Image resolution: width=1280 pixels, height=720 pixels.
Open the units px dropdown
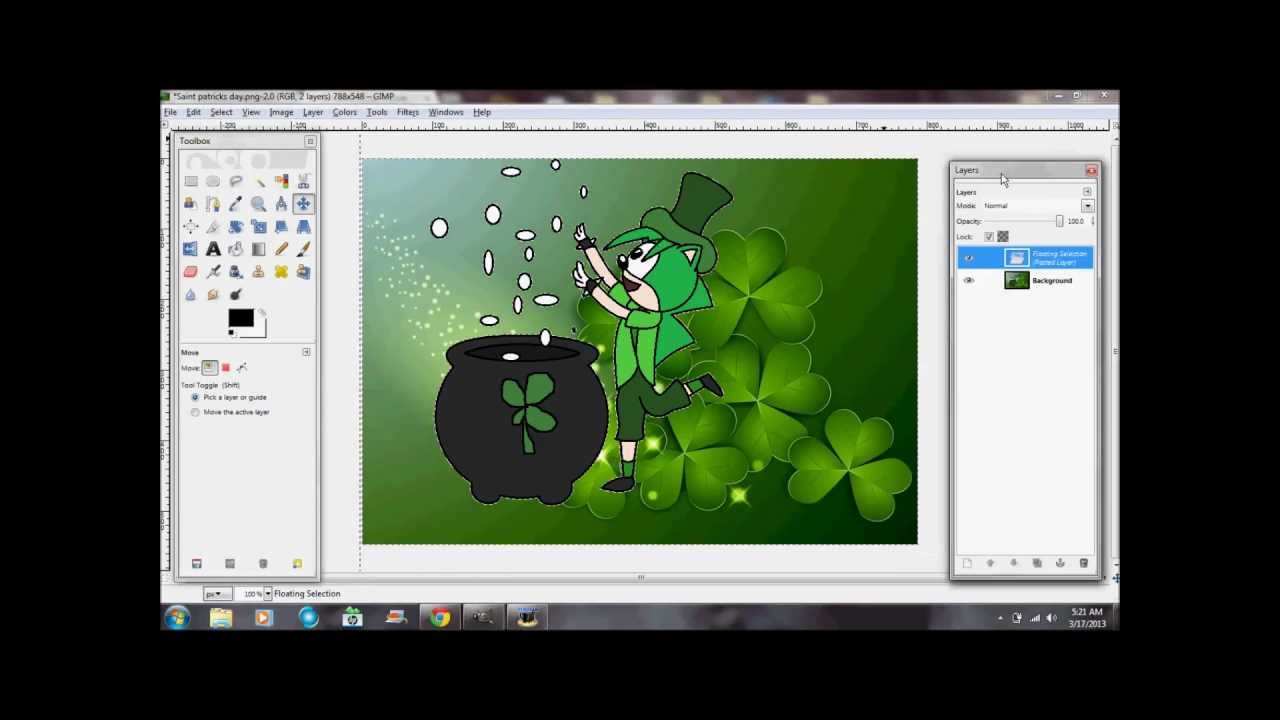pyautogui.click(x=214, y=594)
